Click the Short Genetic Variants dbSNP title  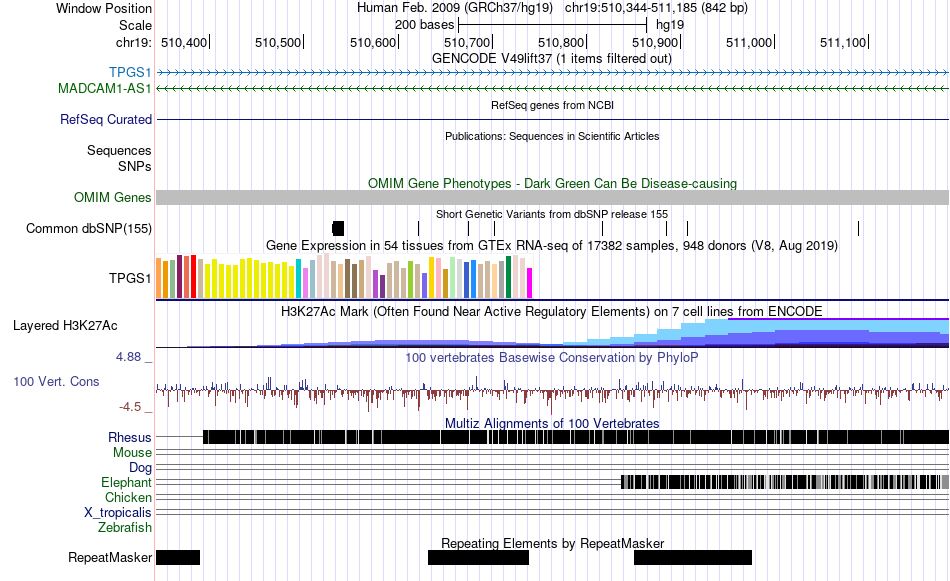[x=552, y=214]
